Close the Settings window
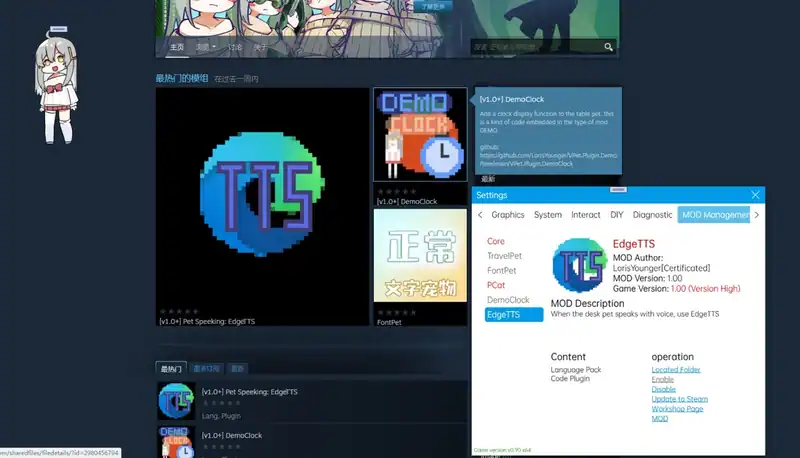The image size is (800, 458). (x=755, y=195)
